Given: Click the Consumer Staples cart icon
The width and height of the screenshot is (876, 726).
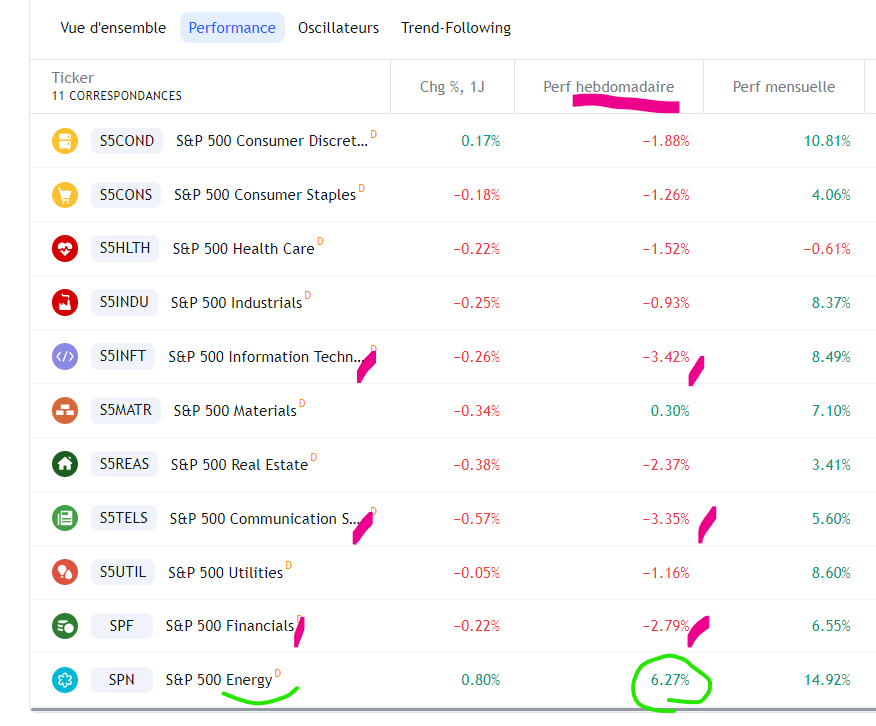Looking at the screenshot, I should click(65, 195).
